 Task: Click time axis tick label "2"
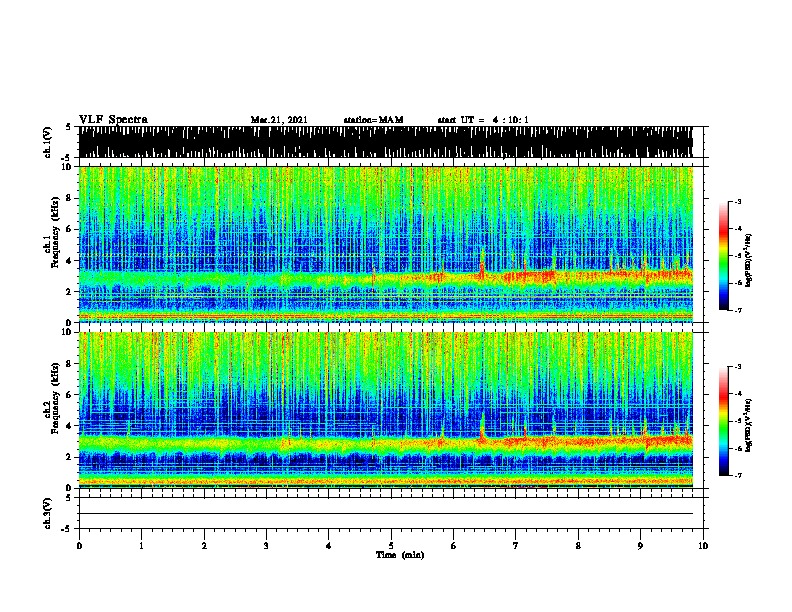[204, 546]
